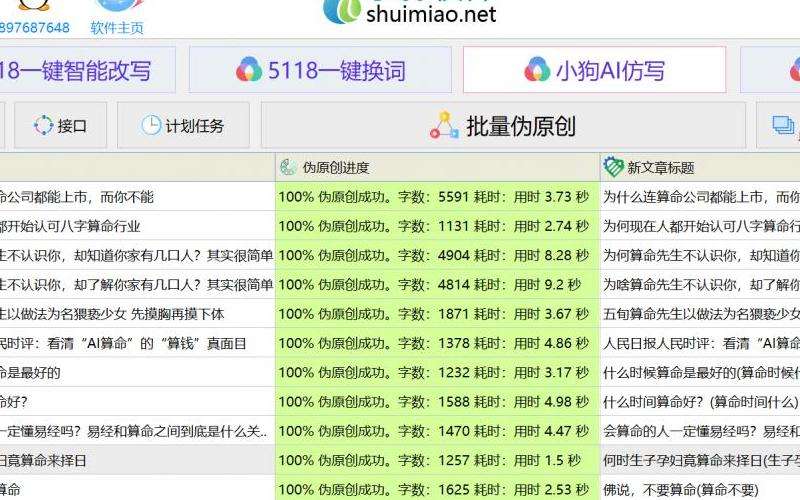Open the 软件主页 software homepage link
The width and height of the screenshot is (800, 500).
click(x=117, y=27)
